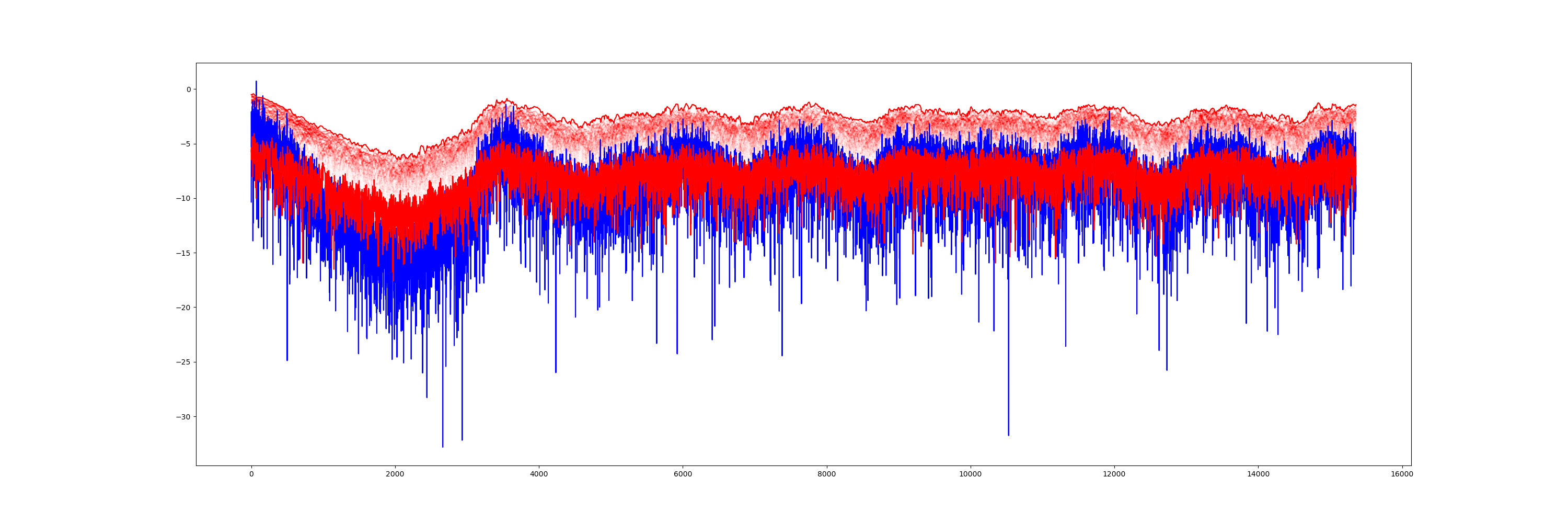The image size is (1568, 523).
Task: Click bottom tip of blue spike near x=500
Action: (287, 360)
